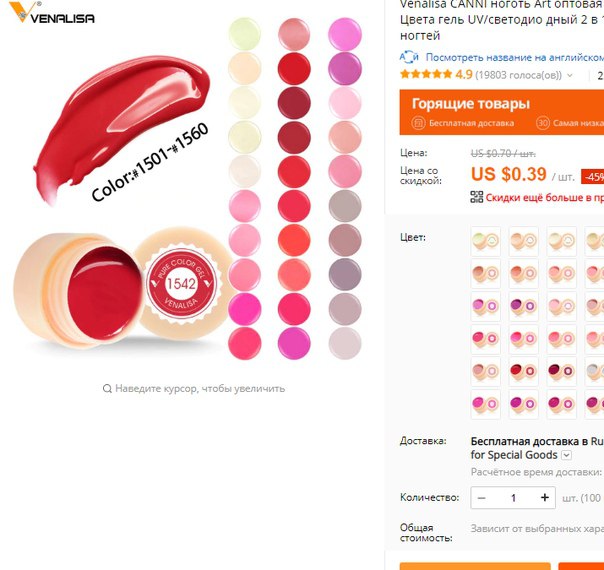Viewport: 604px width, 570px height.
Task: Click the orange buy button at bottom
Action: click(x=475, y=566)
